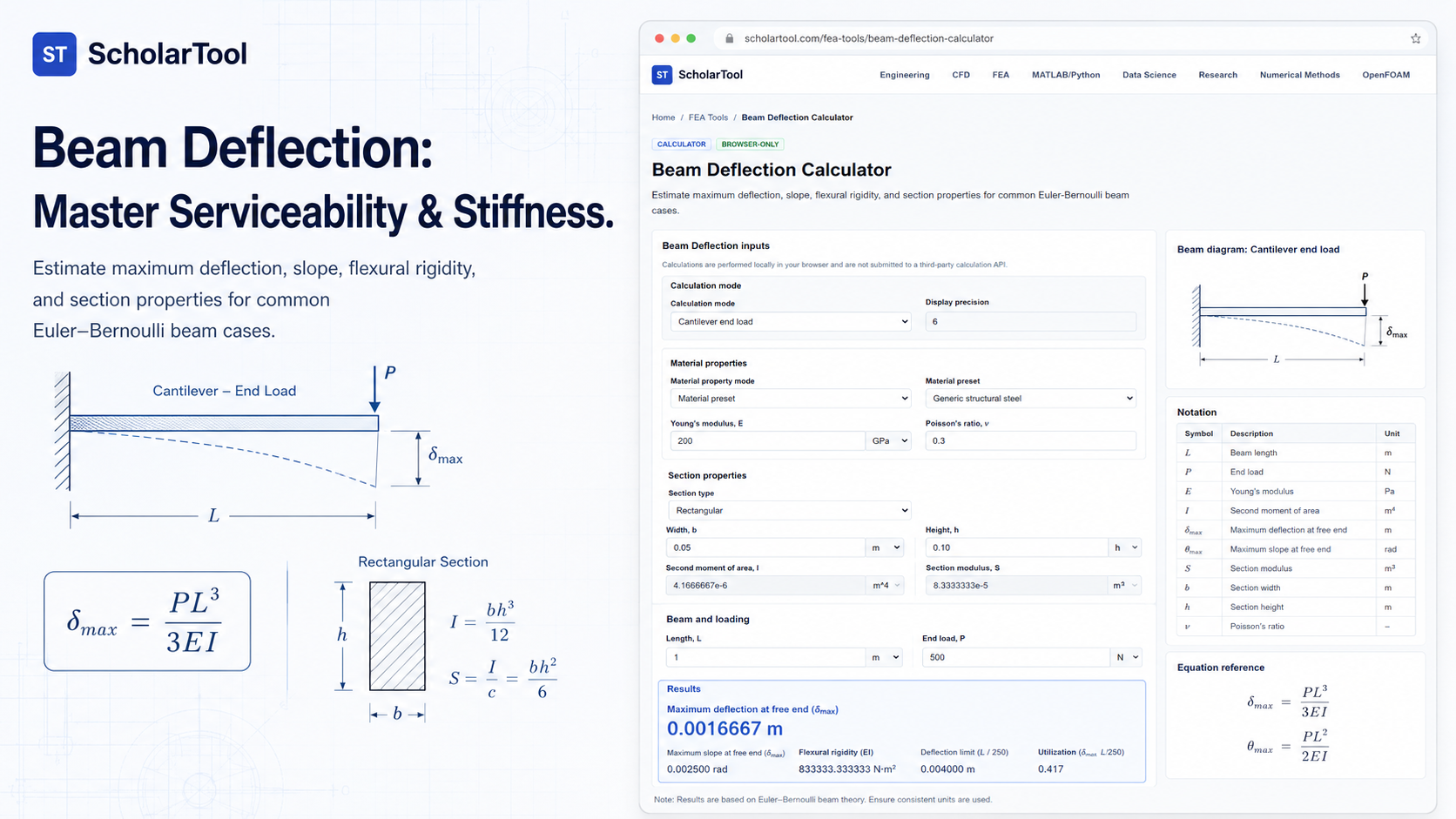The image size is (1456, 819).
Task: Open Calculation mode dropdown
Action: coord(790,322)
